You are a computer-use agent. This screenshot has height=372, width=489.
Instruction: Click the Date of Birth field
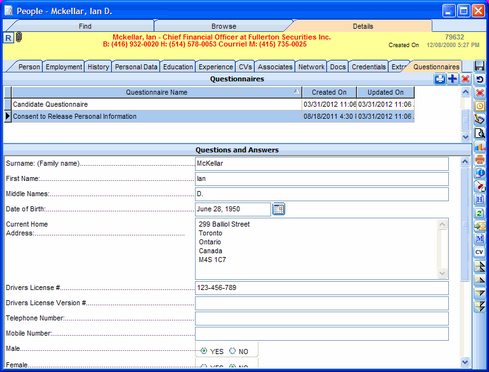click(x=233, y=209)
